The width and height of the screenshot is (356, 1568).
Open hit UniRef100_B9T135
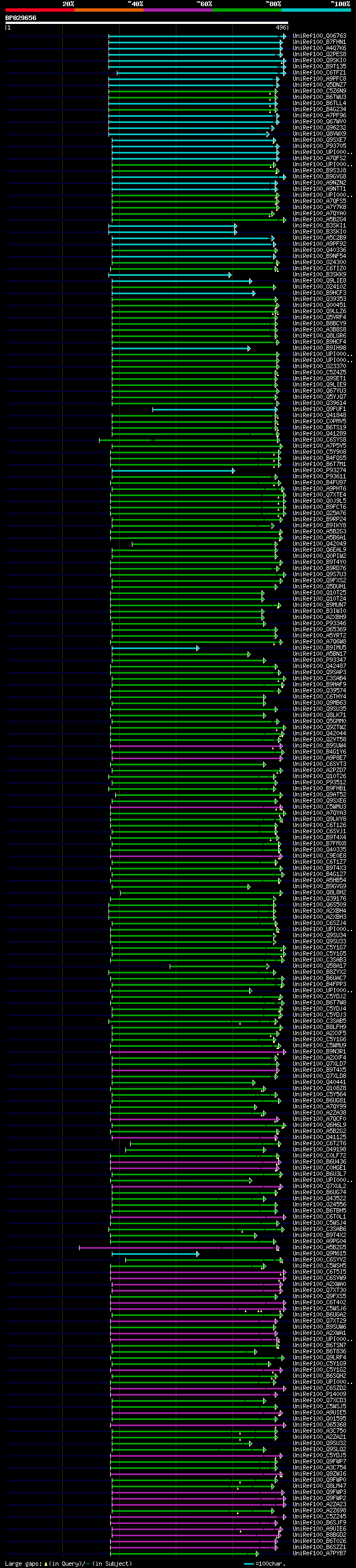319,66
